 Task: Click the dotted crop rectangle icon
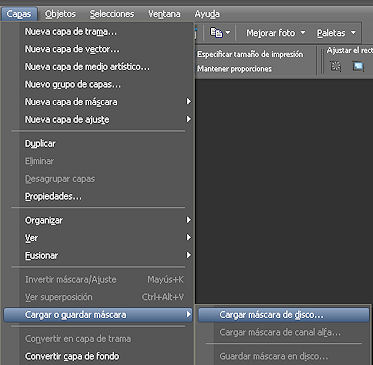(x=335, y=66)
